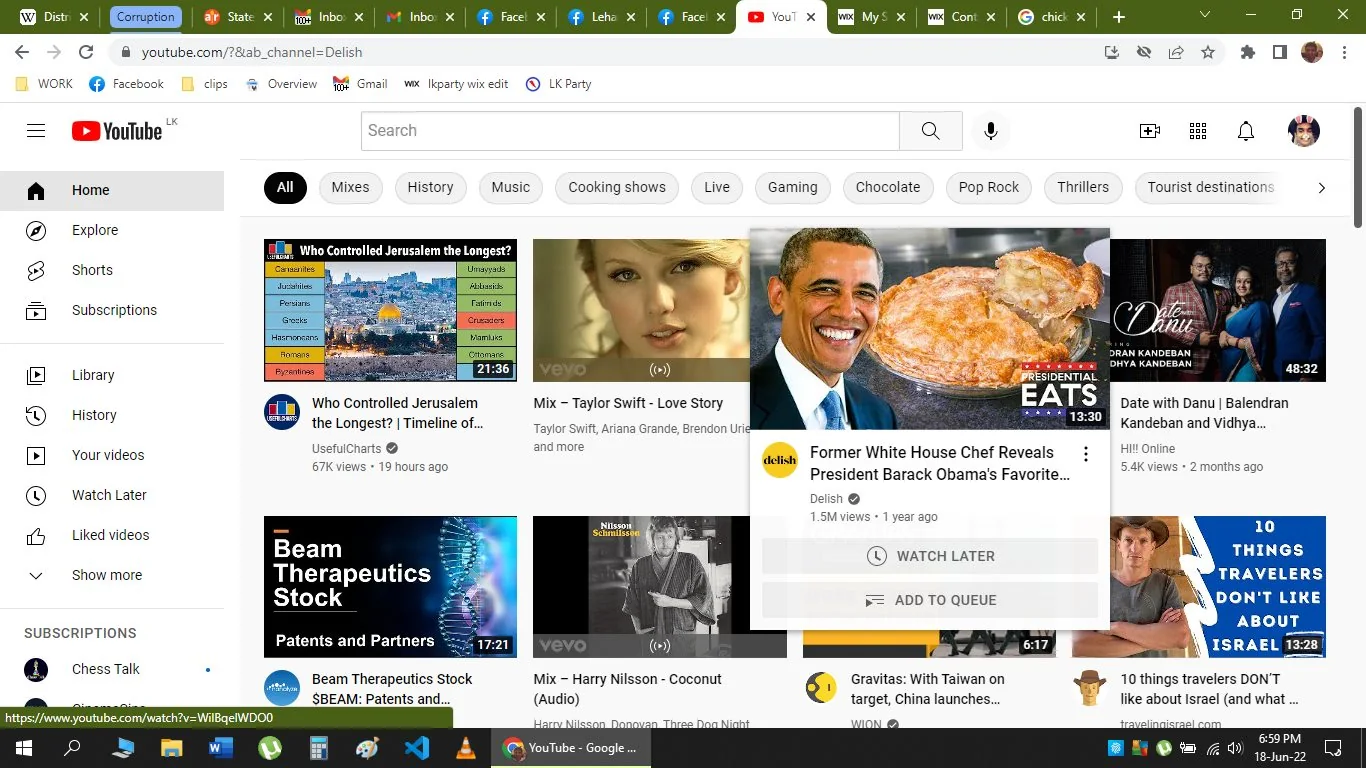Image resolution: width=1366 pixels, height=768 pixels.
Task: Open the tab search dropdown chevron
Action: (1205, 15)
